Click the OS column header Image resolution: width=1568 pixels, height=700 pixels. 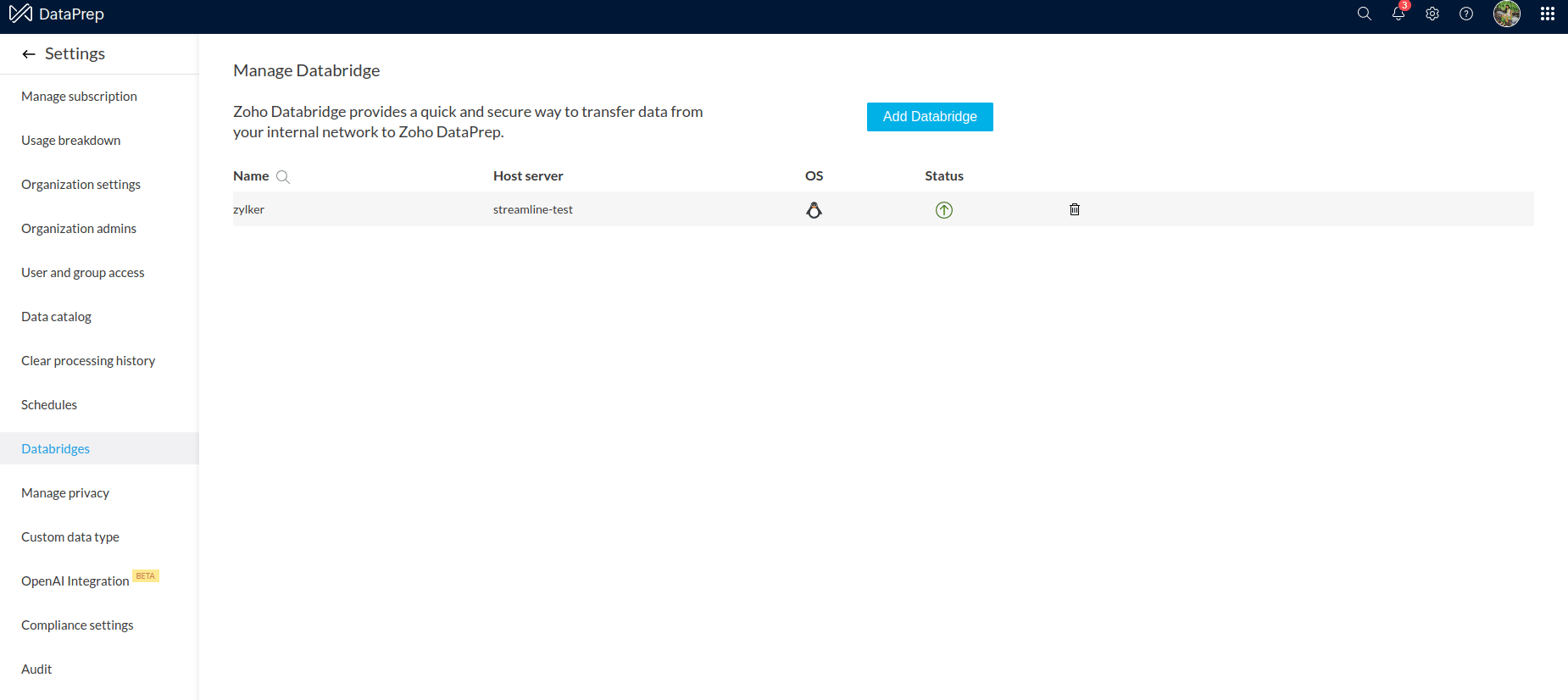point(814,176)
